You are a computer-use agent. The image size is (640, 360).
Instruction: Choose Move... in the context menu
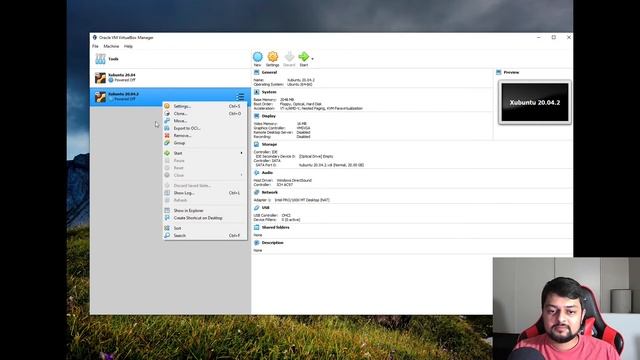coord(204,121)
